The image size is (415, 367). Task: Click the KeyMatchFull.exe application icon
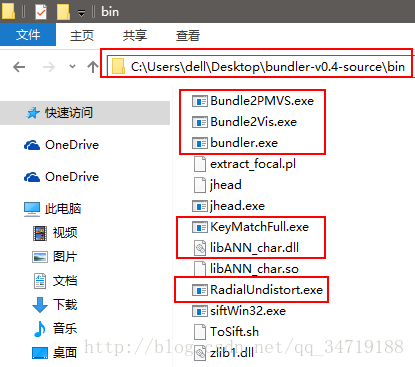[200, 227]
